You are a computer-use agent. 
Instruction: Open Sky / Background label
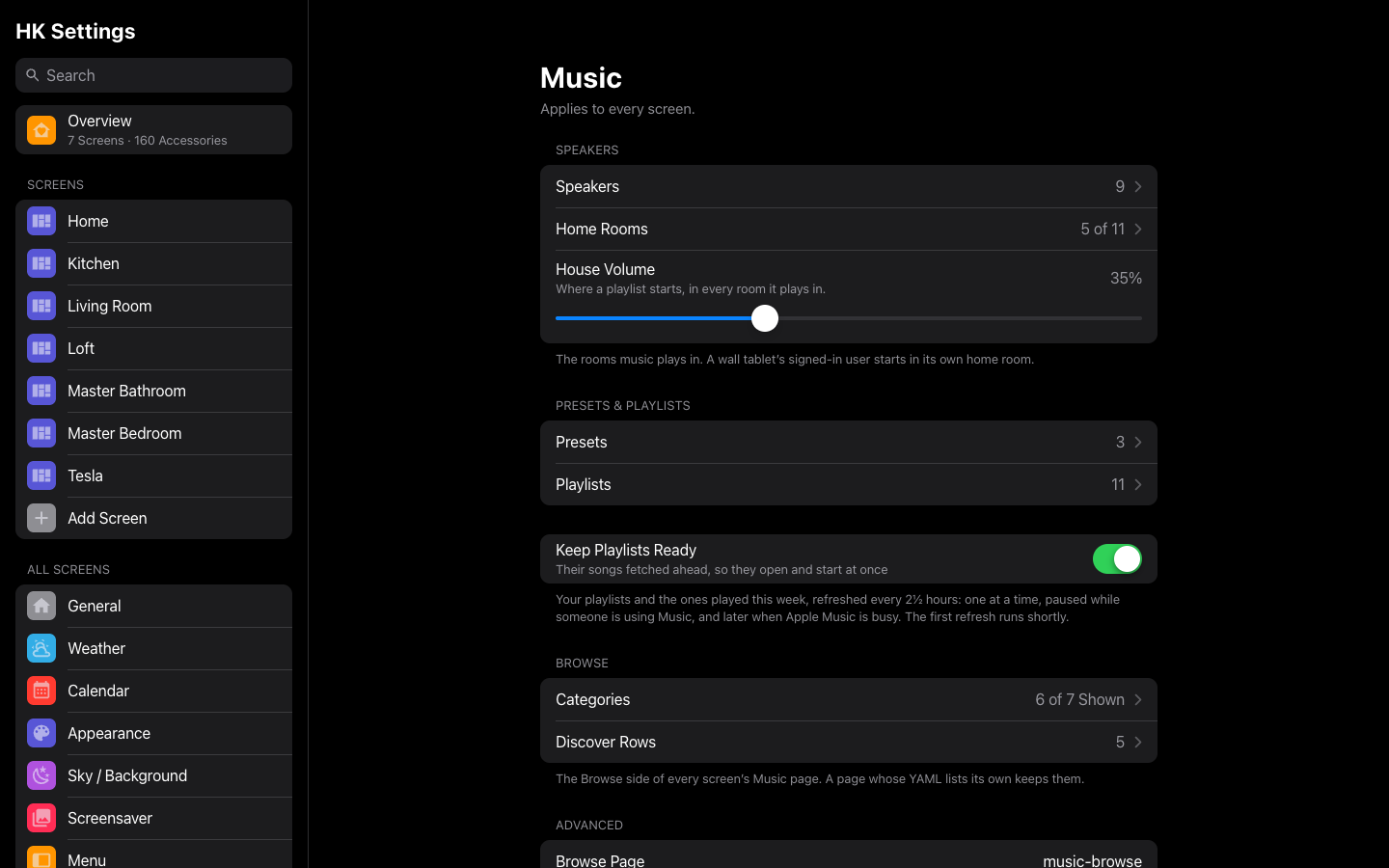pyautogui.click(x=127, y=775)
